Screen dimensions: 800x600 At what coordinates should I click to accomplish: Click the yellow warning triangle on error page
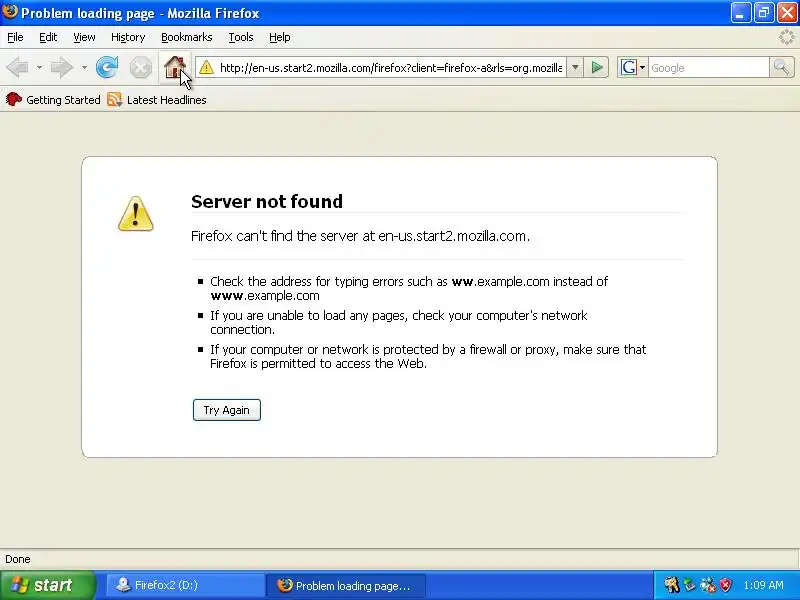135,214
